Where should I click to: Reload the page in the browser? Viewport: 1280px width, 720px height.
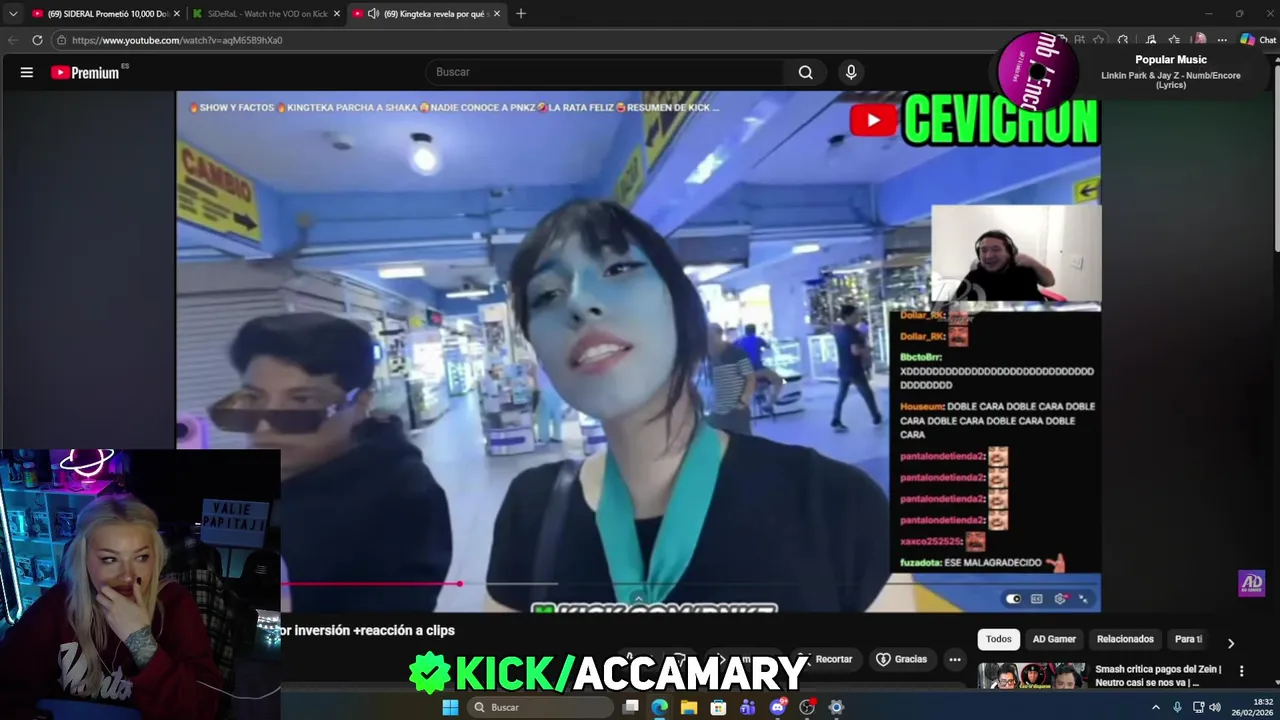37,40
